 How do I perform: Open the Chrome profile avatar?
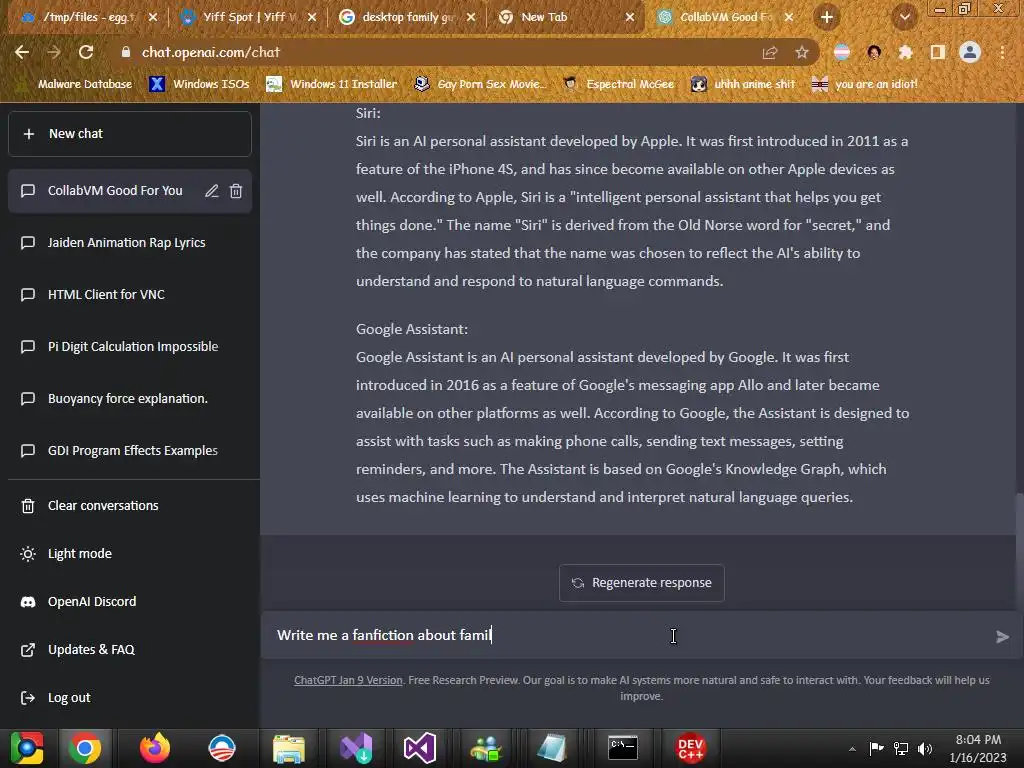970,52
